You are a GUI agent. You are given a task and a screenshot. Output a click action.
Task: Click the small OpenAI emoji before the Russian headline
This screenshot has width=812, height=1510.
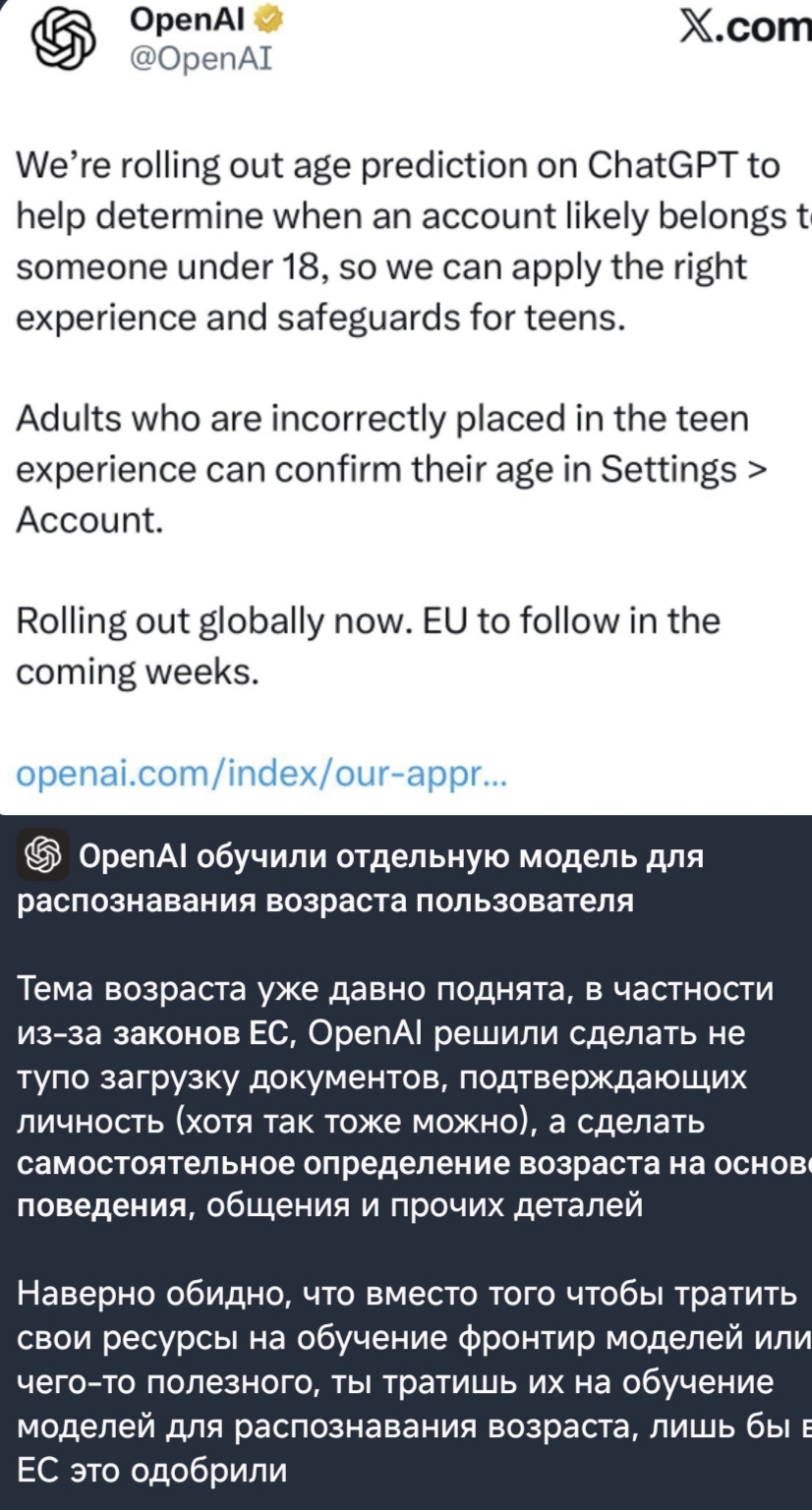click(x=42, y=854)
